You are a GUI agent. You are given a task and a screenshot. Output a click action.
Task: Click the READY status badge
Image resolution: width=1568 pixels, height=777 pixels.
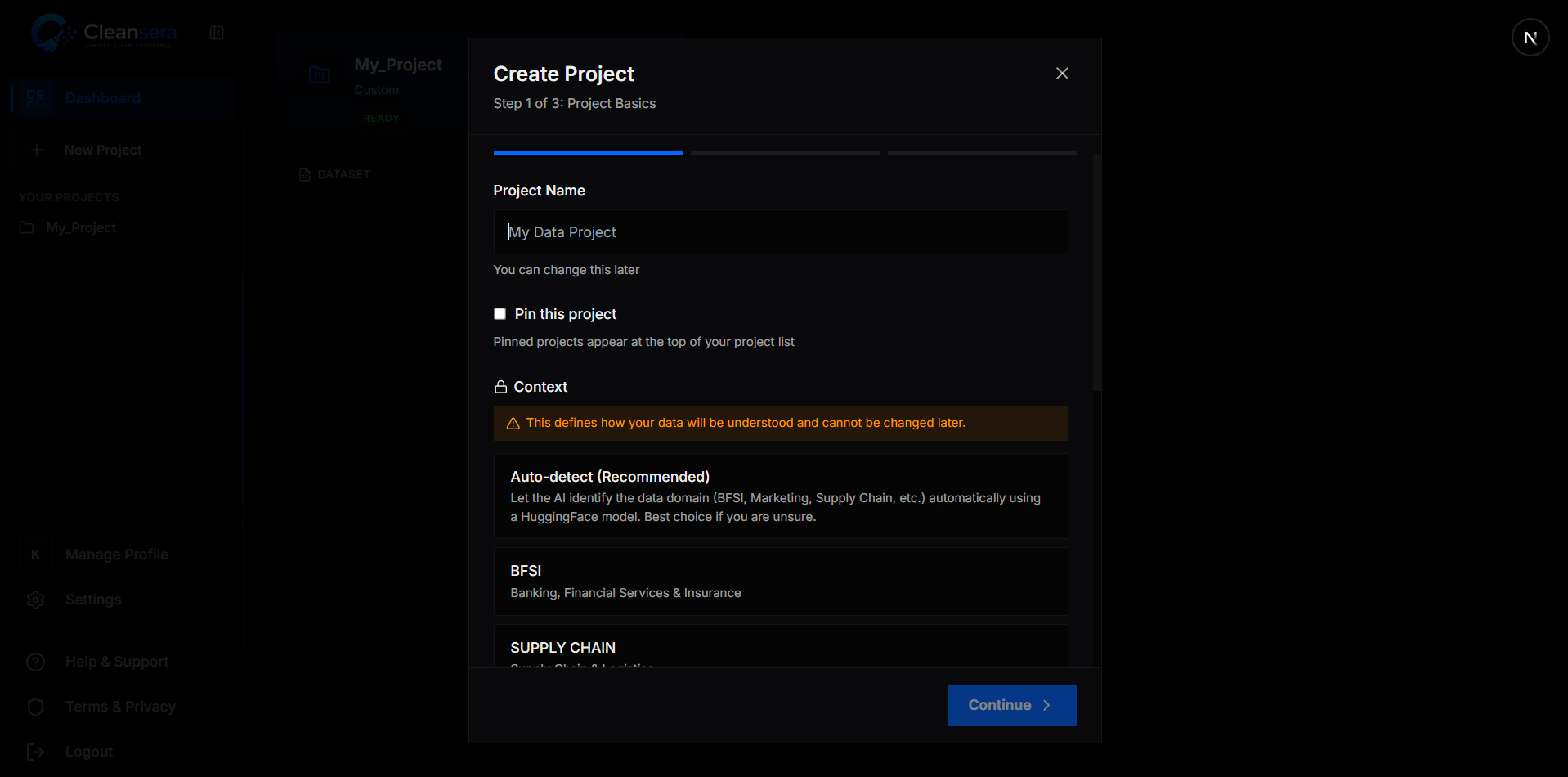(381, 119)
